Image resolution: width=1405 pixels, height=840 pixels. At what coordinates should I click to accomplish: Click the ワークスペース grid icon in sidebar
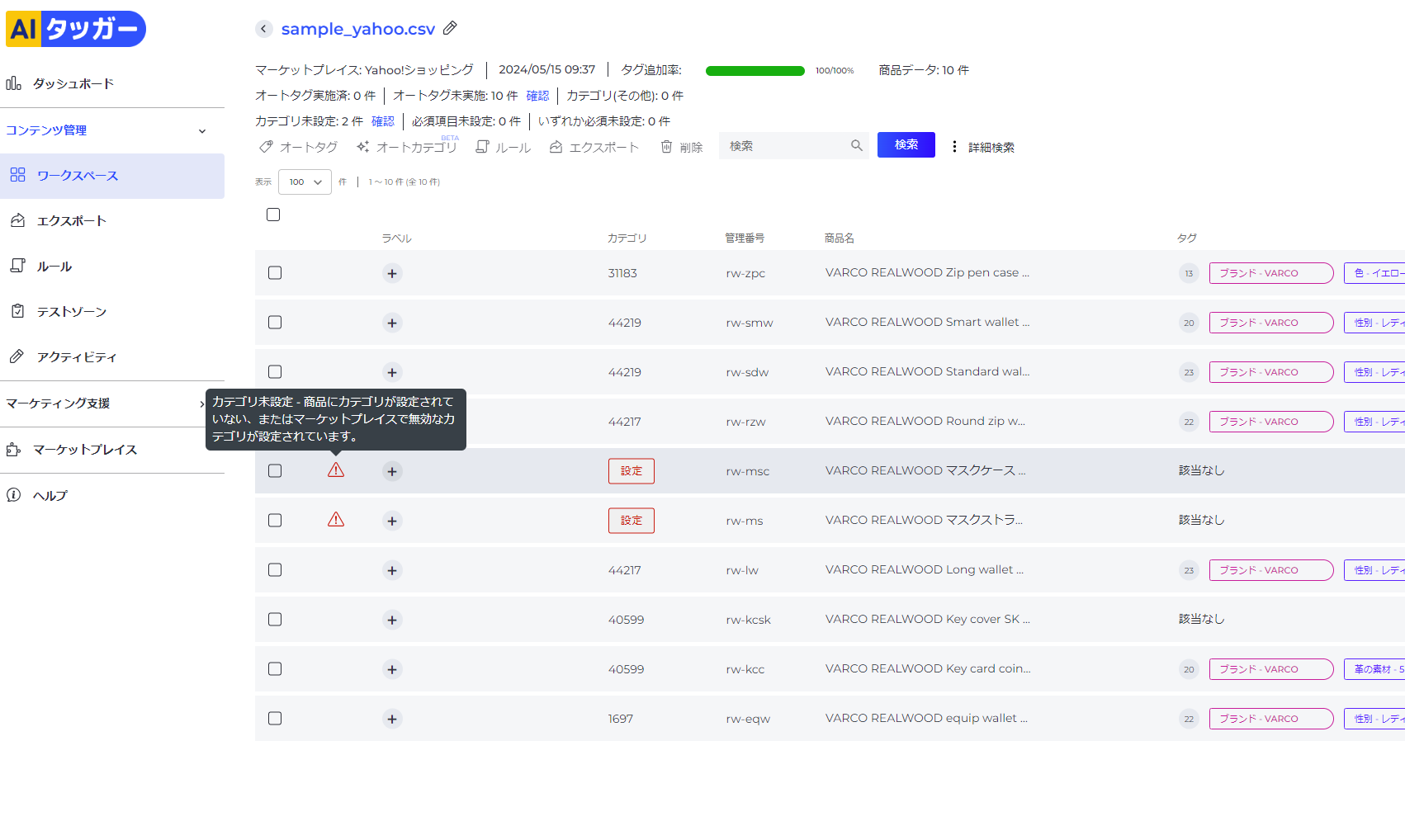[17, 175]
